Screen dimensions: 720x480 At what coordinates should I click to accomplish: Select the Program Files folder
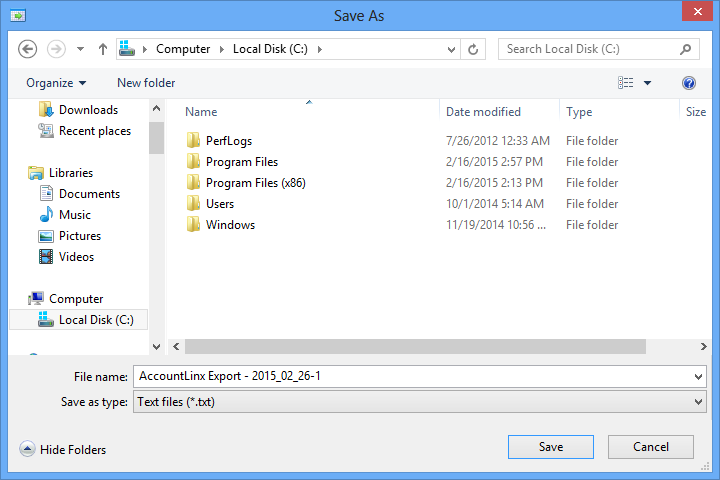tap(242, 162)
